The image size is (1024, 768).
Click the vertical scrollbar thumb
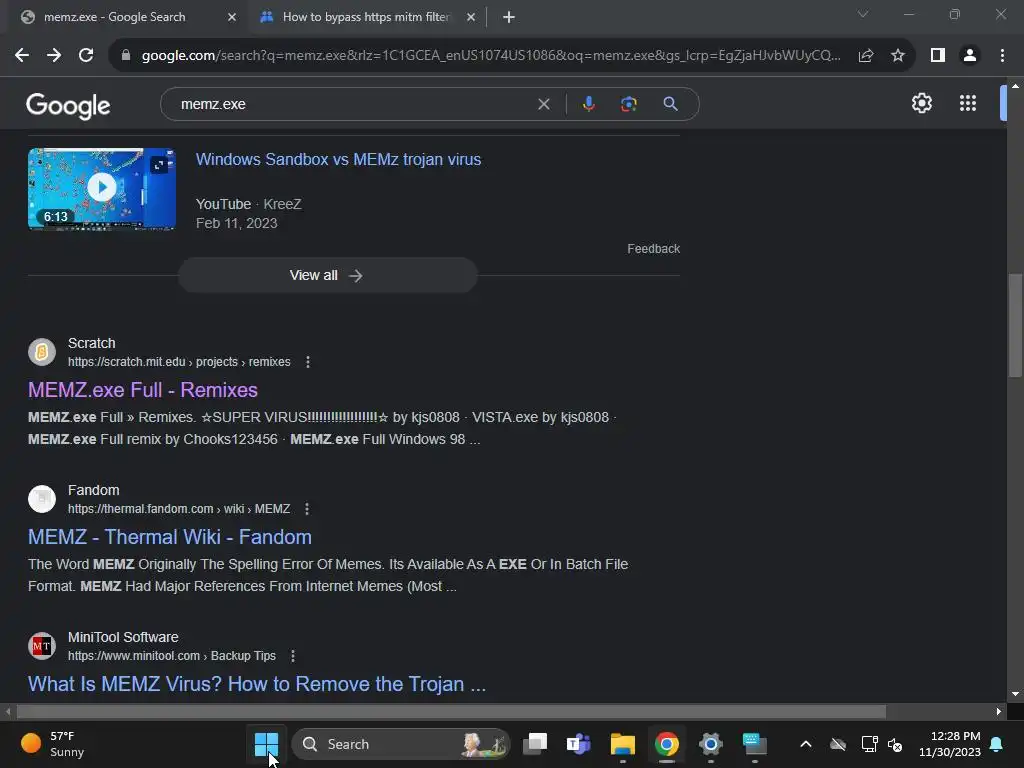pyautogui.click(x=1015, y=325)
